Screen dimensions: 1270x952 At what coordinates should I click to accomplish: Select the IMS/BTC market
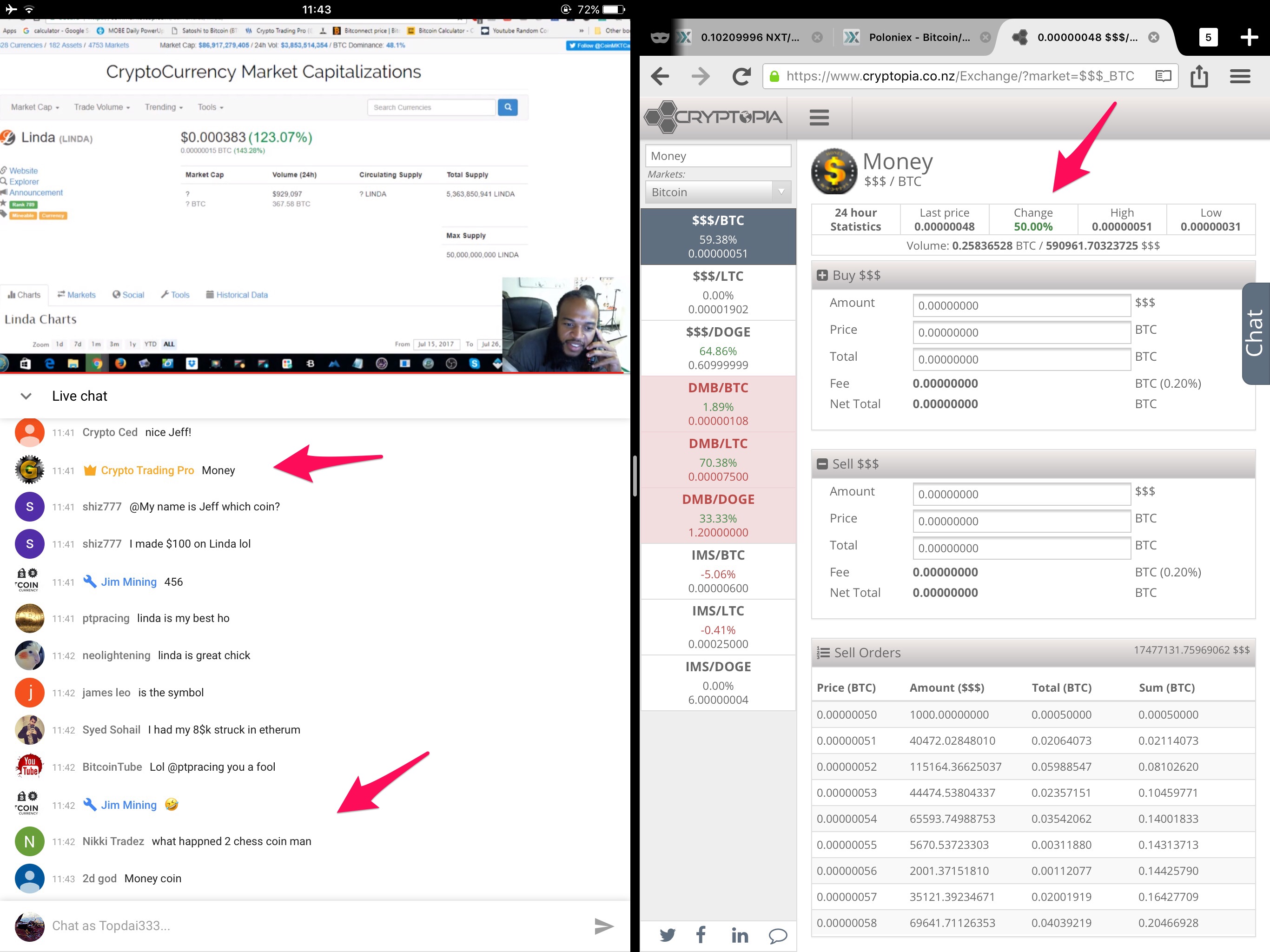(x=718, y=571)
